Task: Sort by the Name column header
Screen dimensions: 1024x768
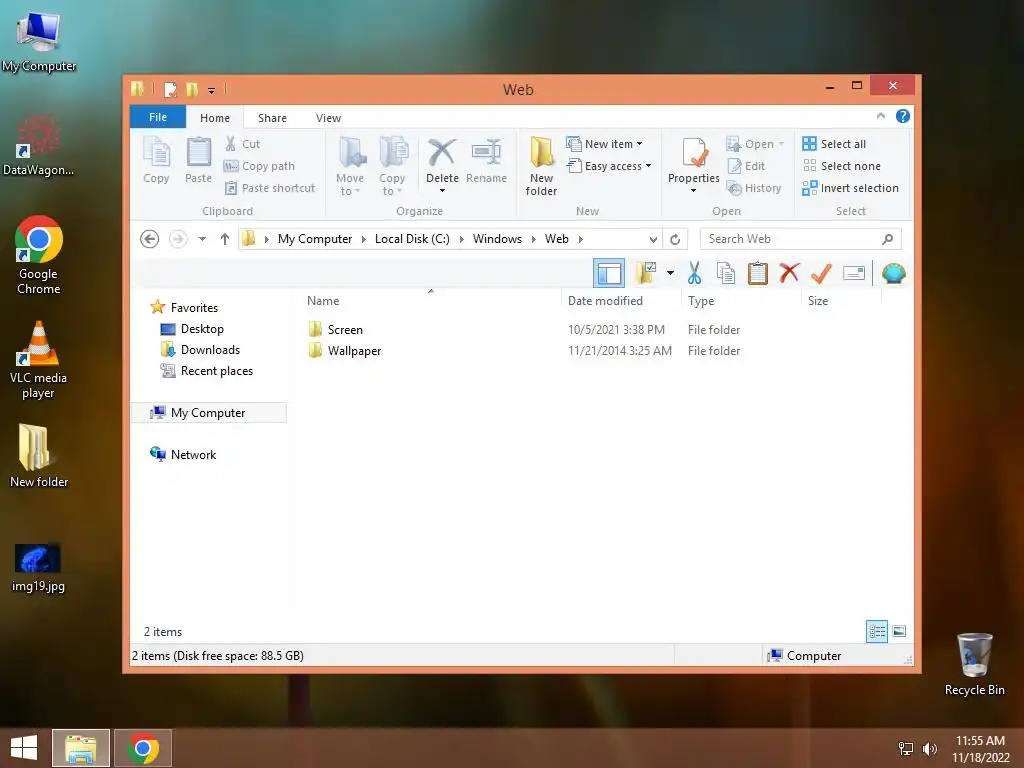Action: [x=323, y=301]
